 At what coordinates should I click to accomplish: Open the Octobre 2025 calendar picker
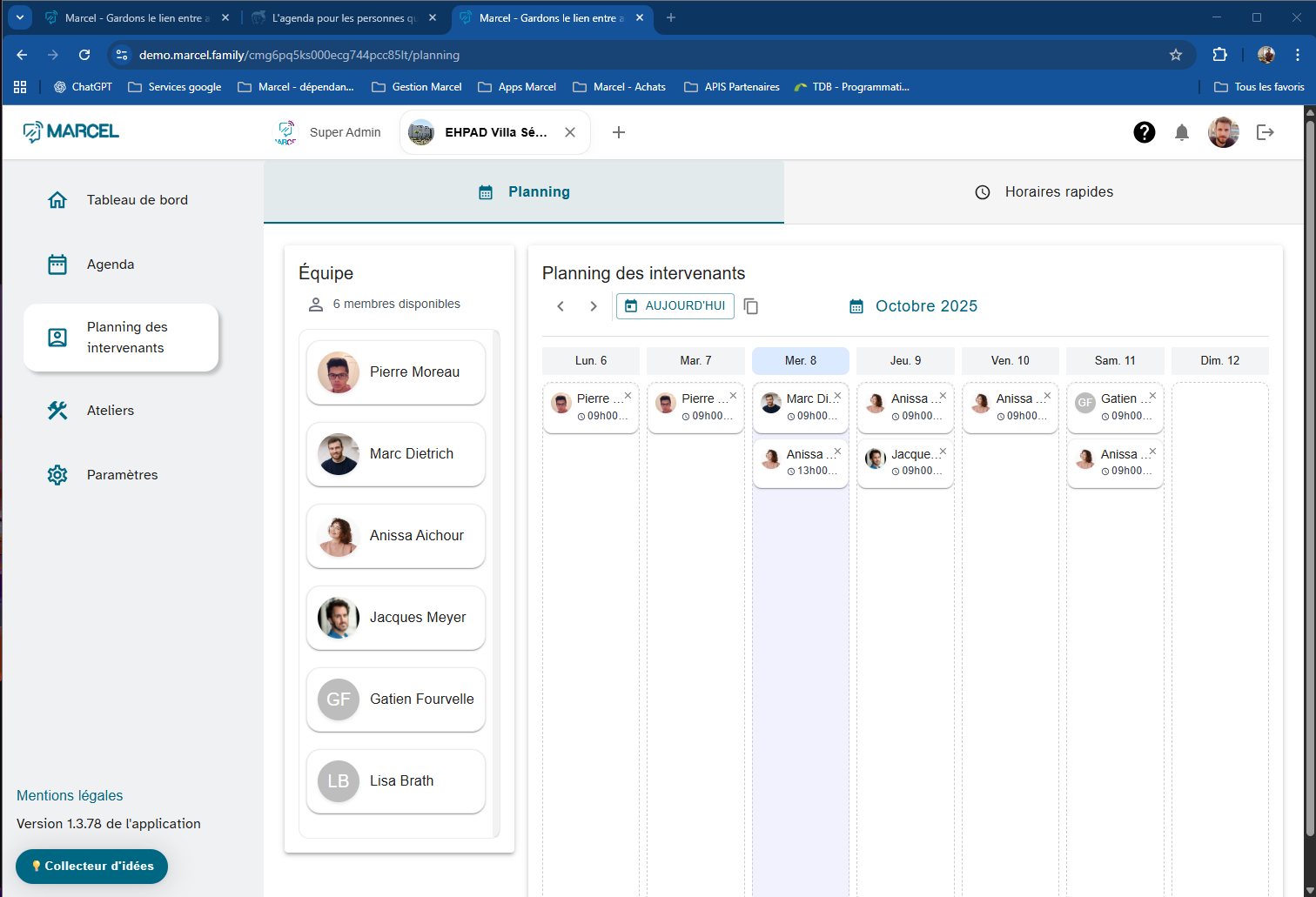(x=914, y=306)
